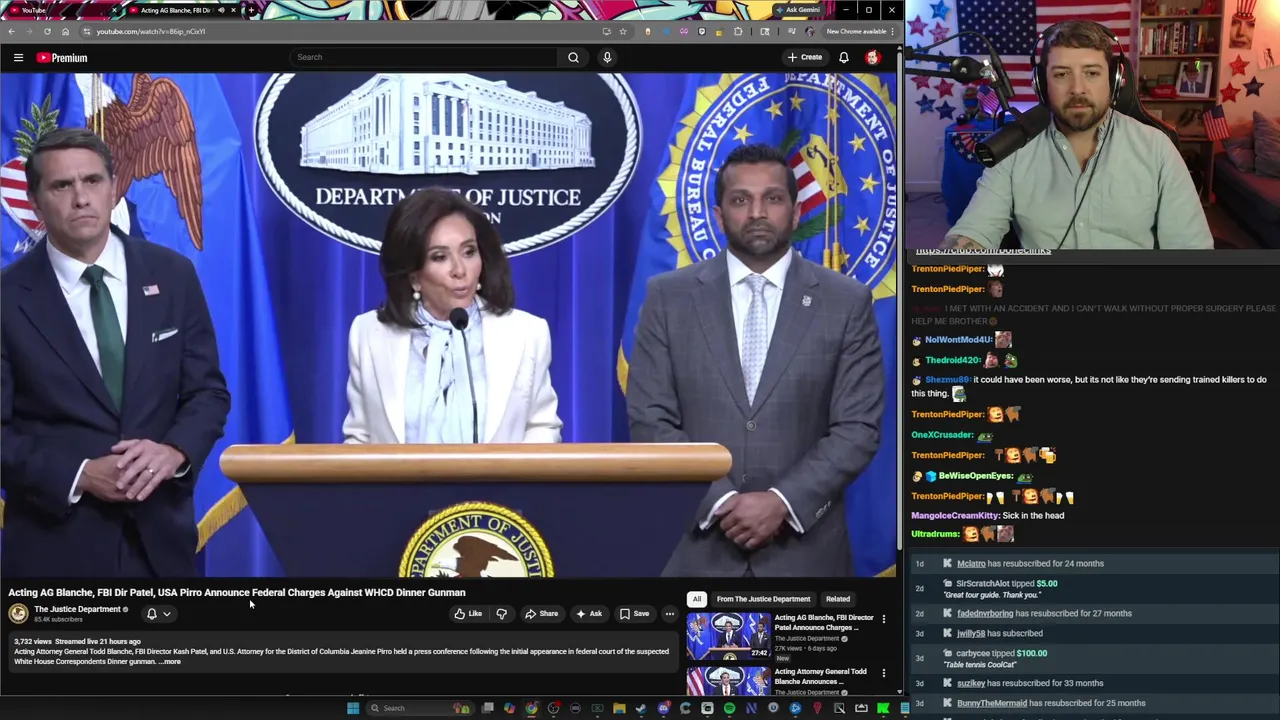Click MangoIceCreamKitty chat message
The height and width of the screenshot is (720, 1280).
pyautogui.click(x=988, y=516)
